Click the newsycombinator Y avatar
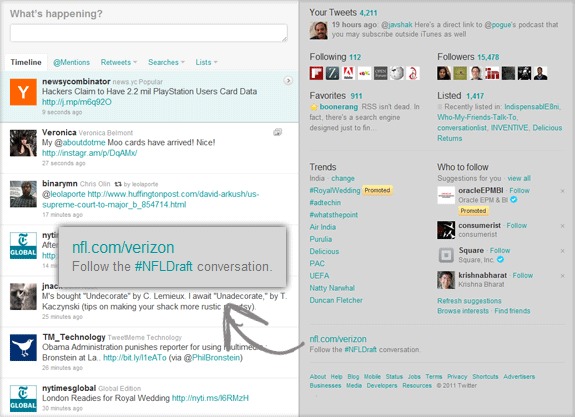Viewport: 575px width, 417px height. tap(23, 92)
